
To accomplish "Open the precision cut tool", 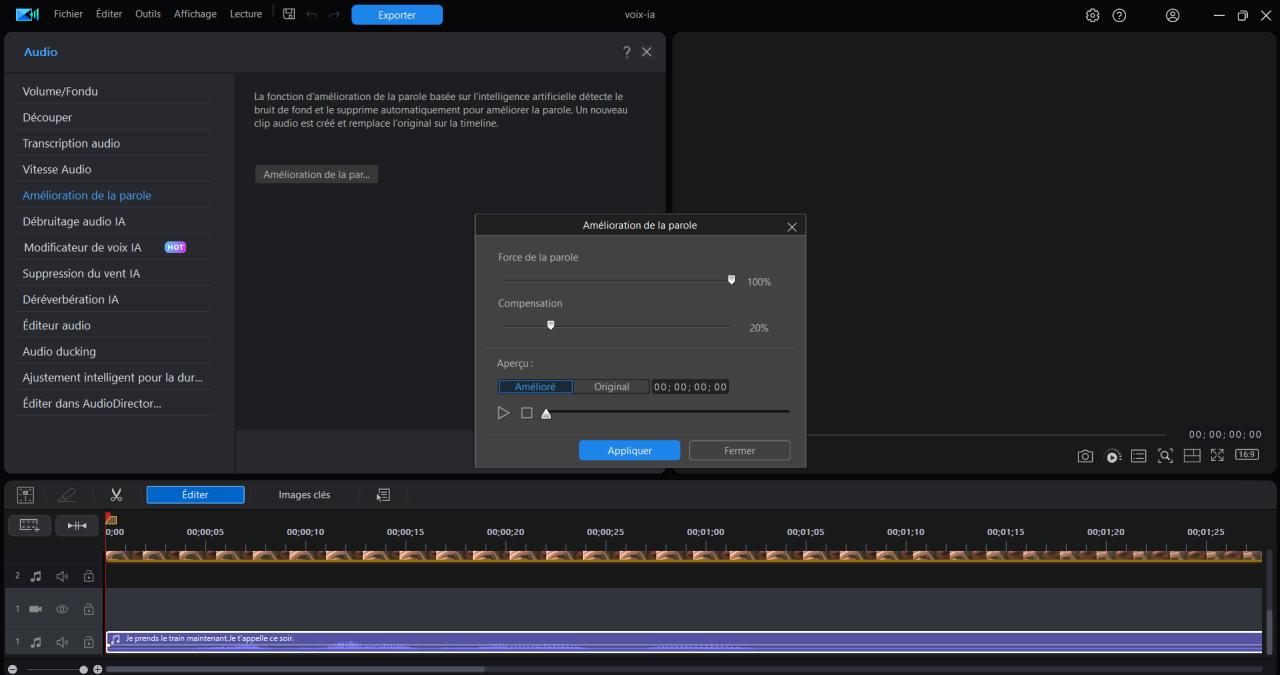I will [77, 525].
